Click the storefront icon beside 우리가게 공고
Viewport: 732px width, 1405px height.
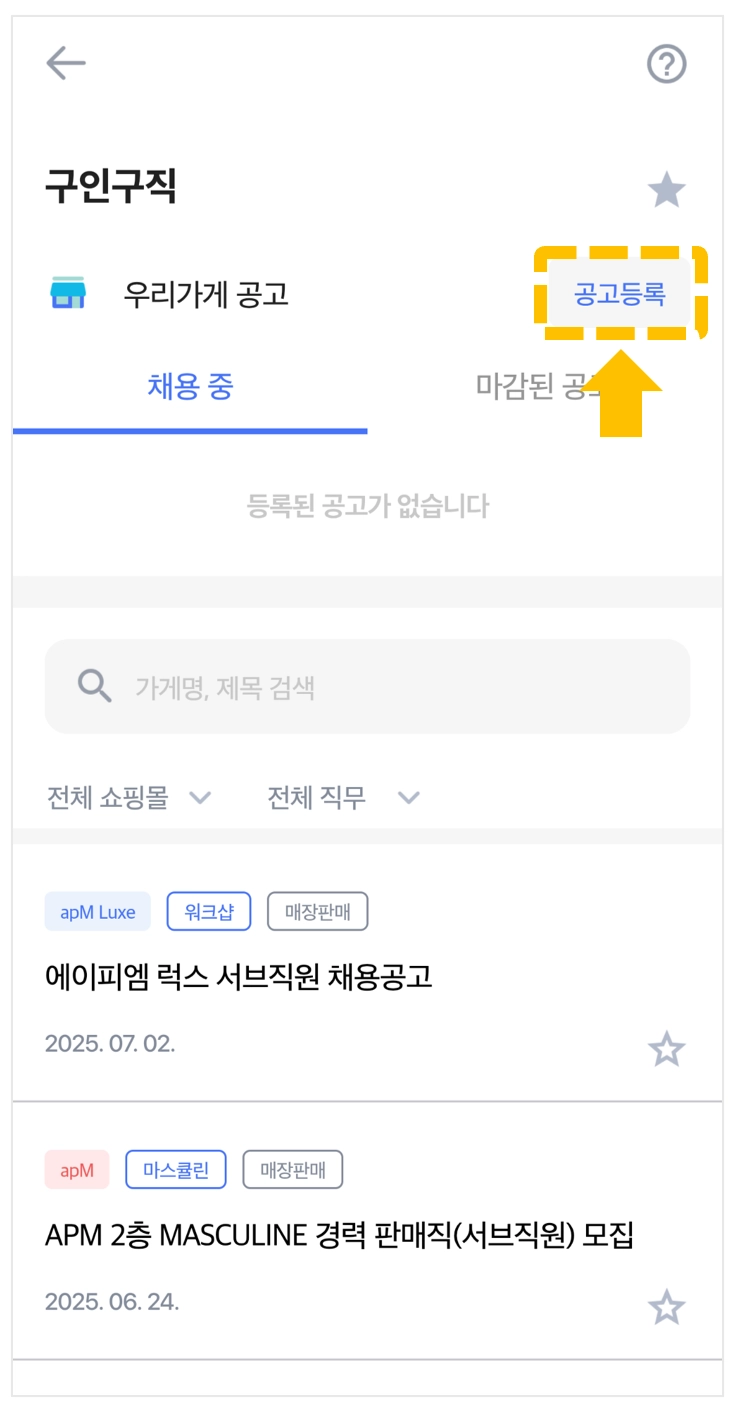(68, 294)
